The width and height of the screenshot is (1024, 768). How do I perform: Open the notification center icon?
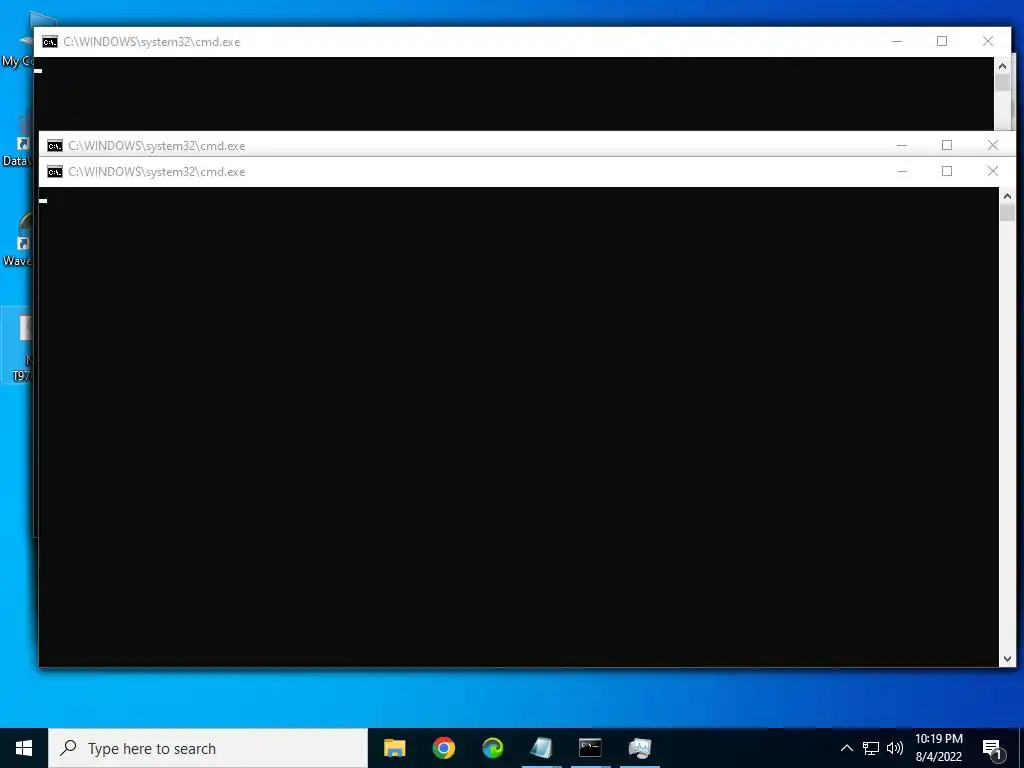[x=992, y=749]
